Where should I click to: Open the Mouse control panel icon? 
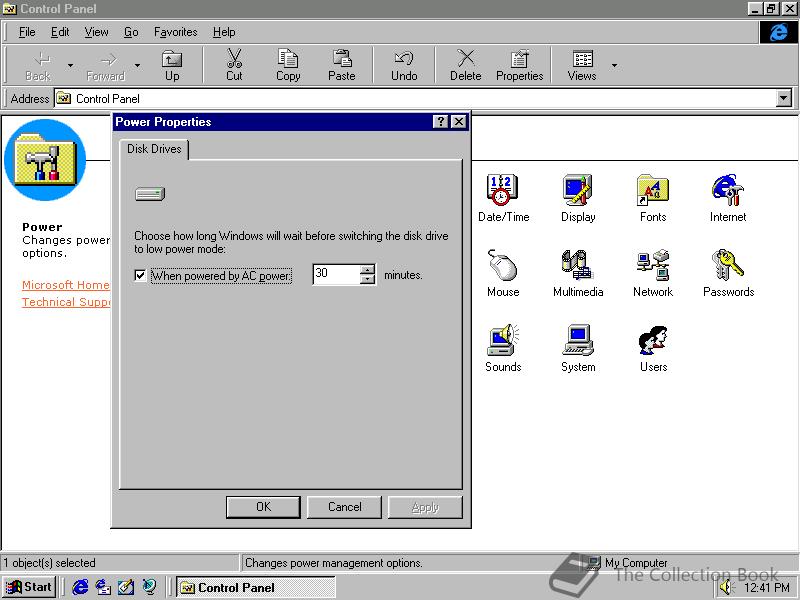coord(503,272)
